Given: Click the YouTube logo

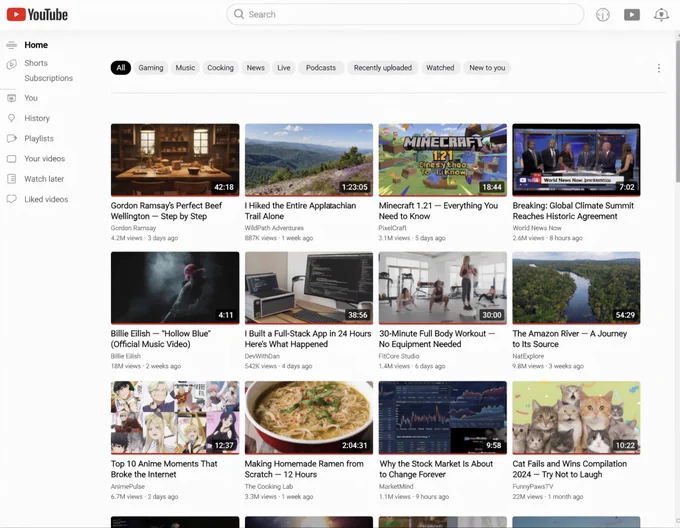Looking at the screenshot, I should [37, 14].
